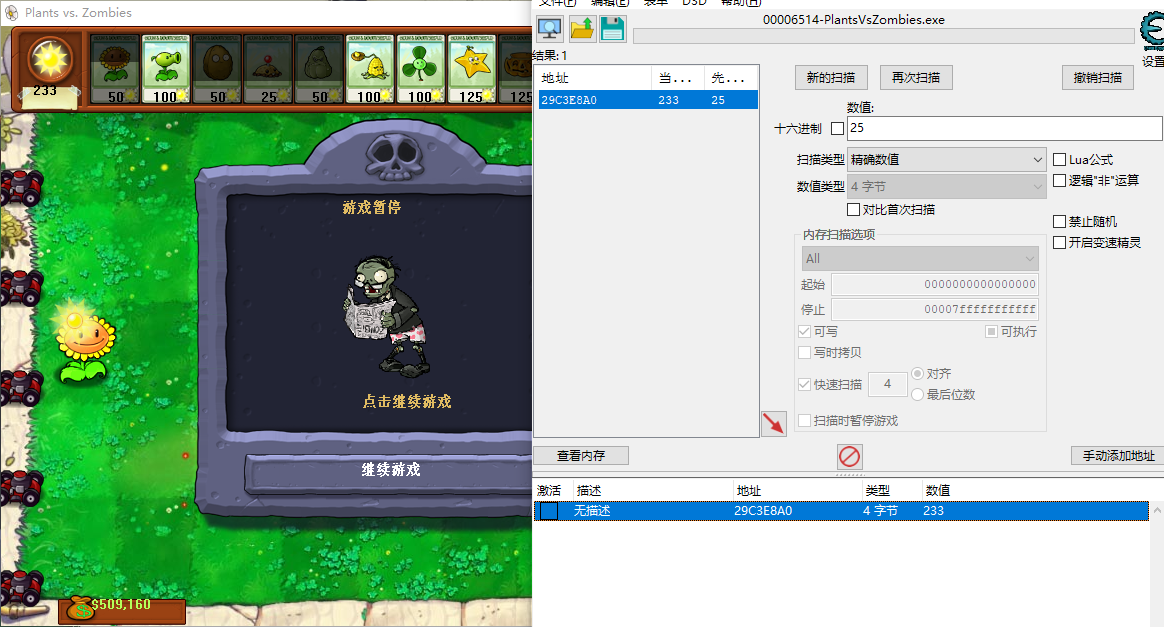Click the 再次扫描 next scan button
The image size is (1164, 627).
[916, 77]
